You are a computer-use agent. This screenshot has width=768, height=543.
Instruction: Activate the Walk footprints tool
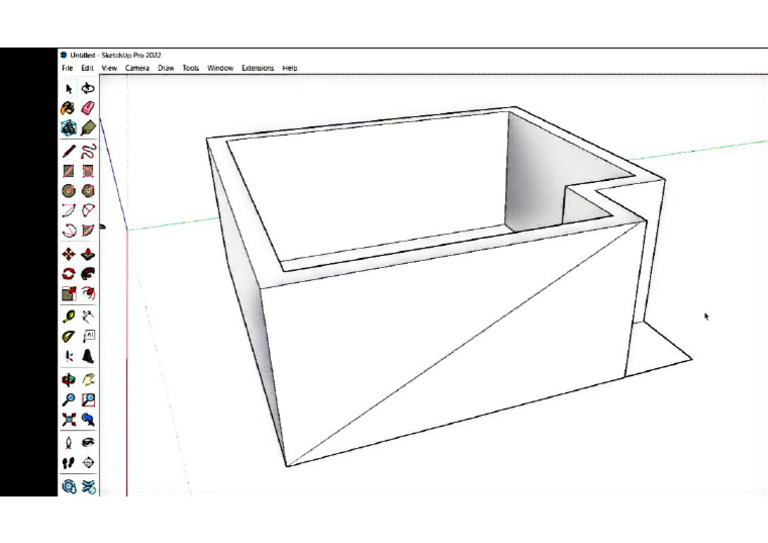pyautogui.click(x=69, y=462)
